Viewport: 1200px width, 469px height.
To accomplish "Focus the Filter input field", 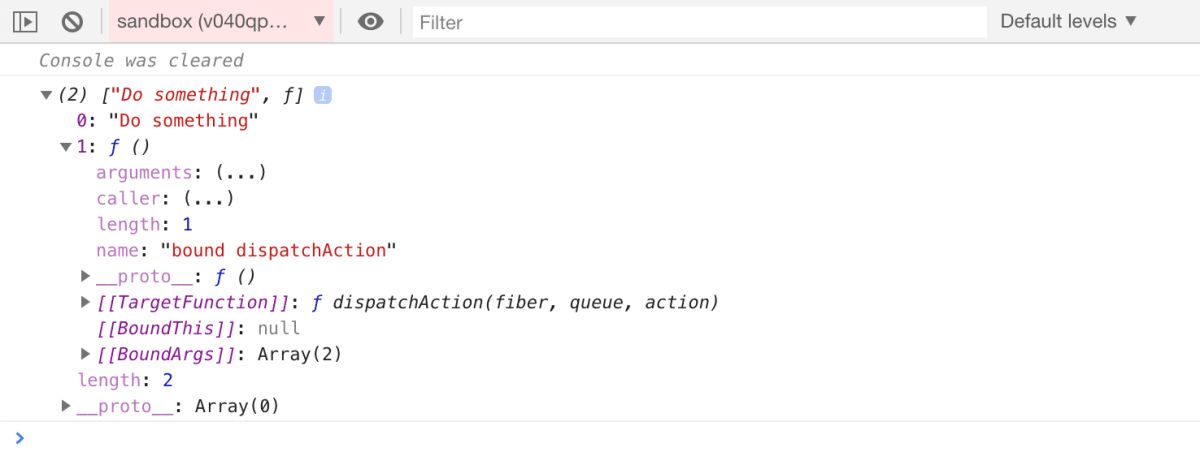I will pos(699,21).
